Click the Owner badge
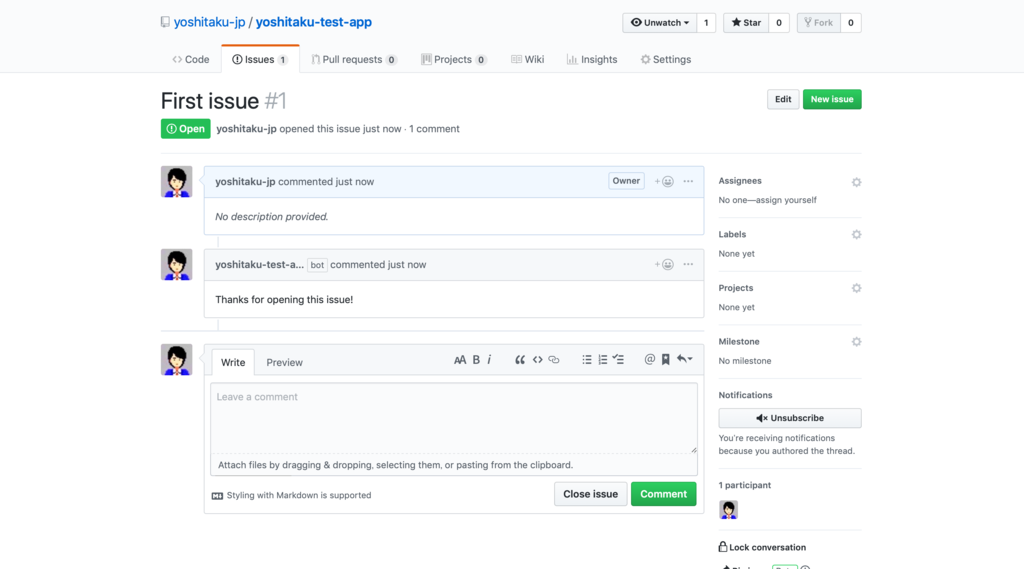Image resolution: width=1024 pixels, height=569 pixels. tap(626, 181)
